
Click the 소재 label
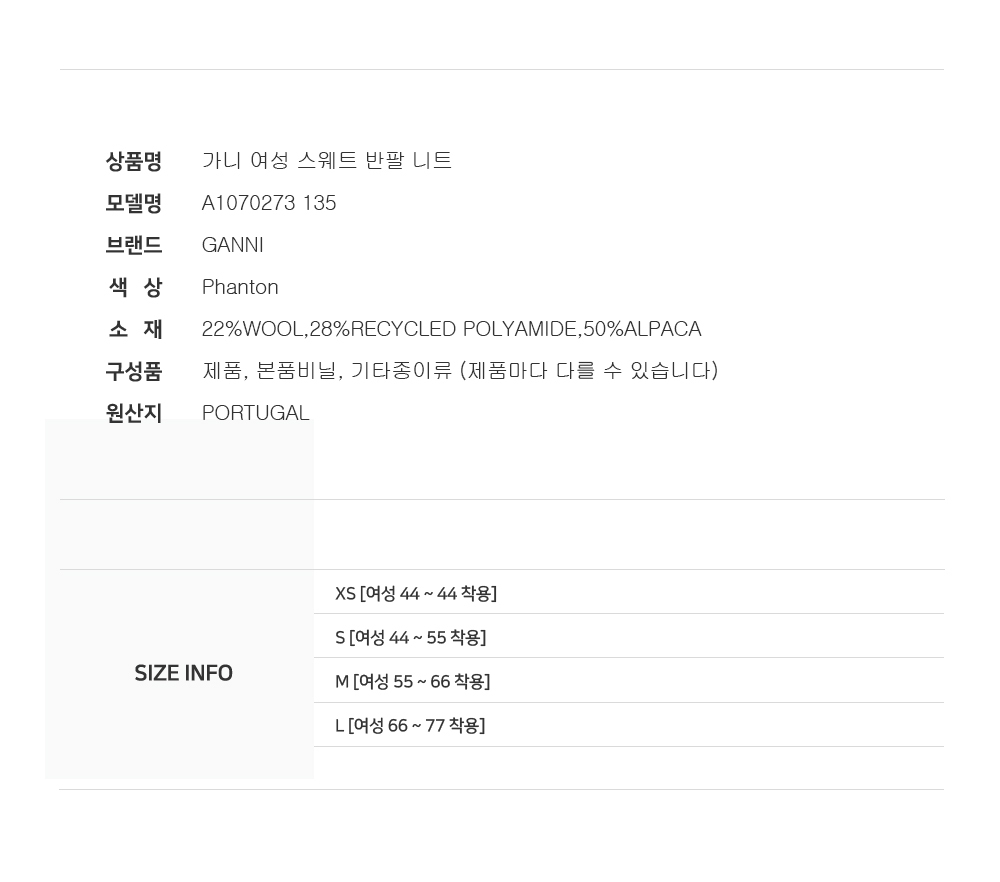coord(134,329)
